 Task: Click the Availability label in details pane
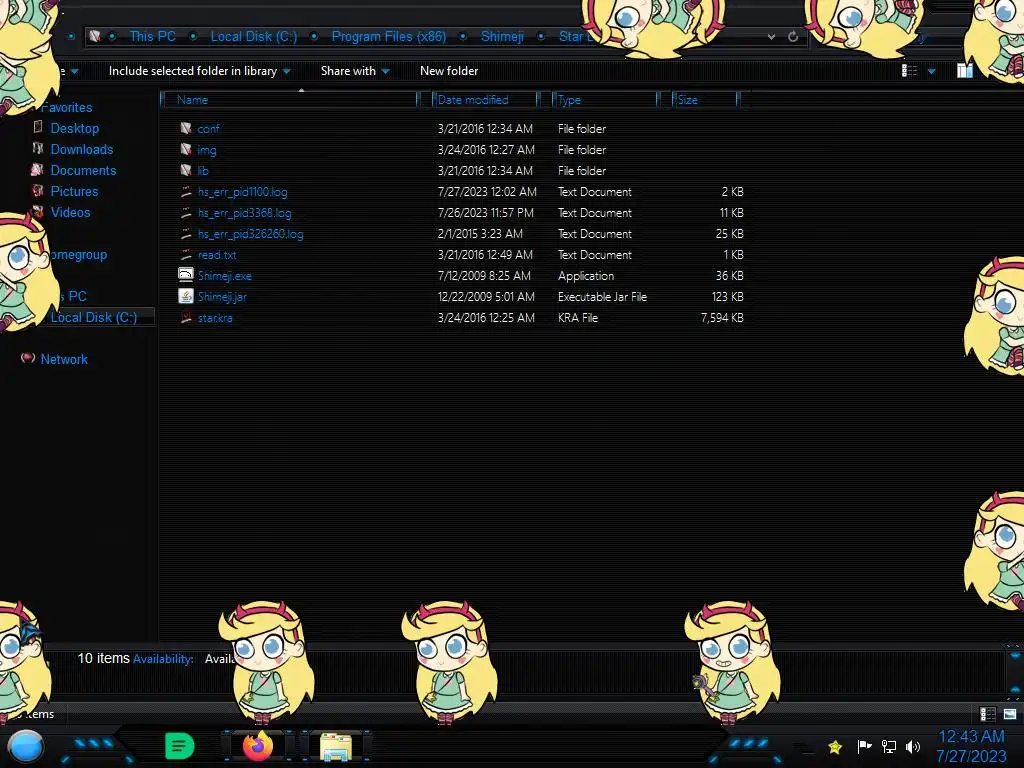tap(163, 659)
